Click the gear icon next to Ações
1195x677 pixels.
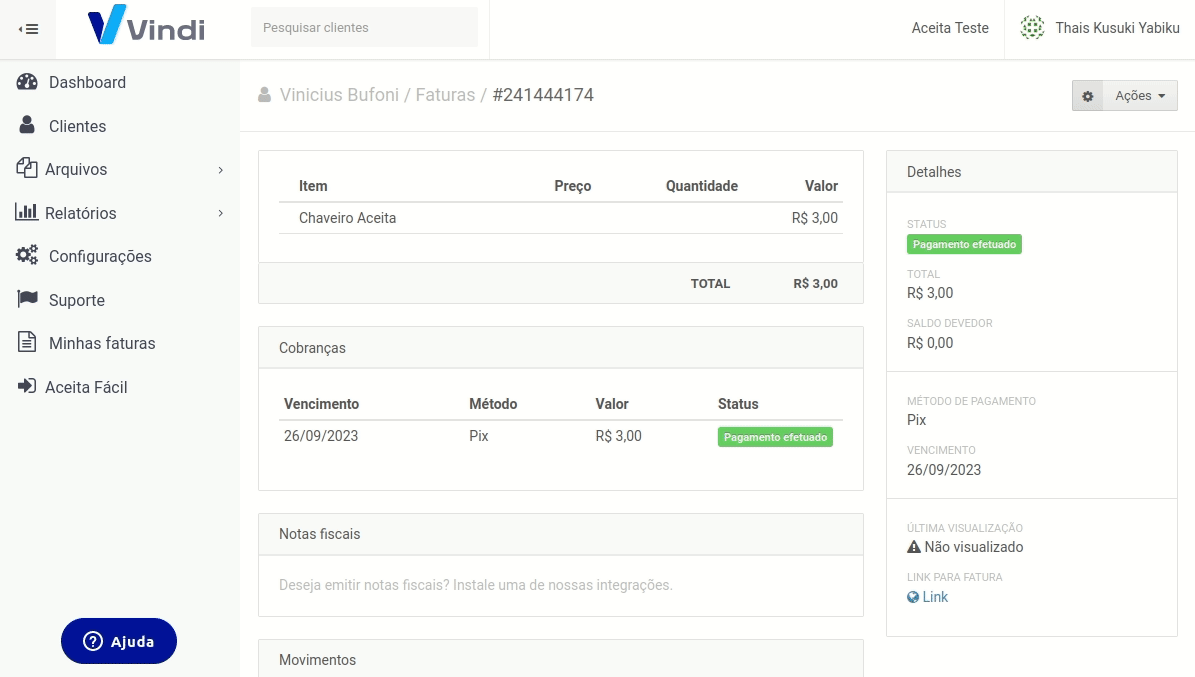point(1088,96)
